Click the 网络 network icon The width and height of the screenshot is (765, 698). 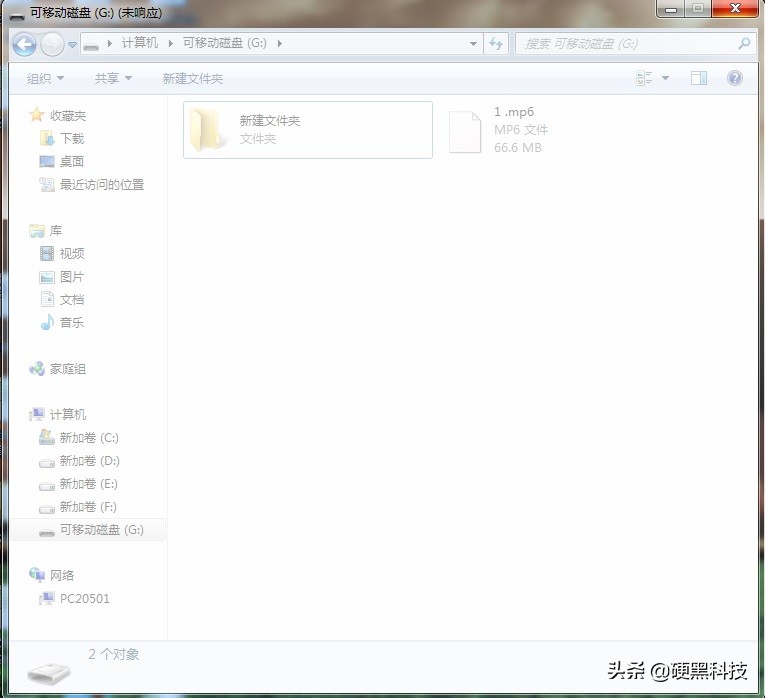tap(37, 575)
